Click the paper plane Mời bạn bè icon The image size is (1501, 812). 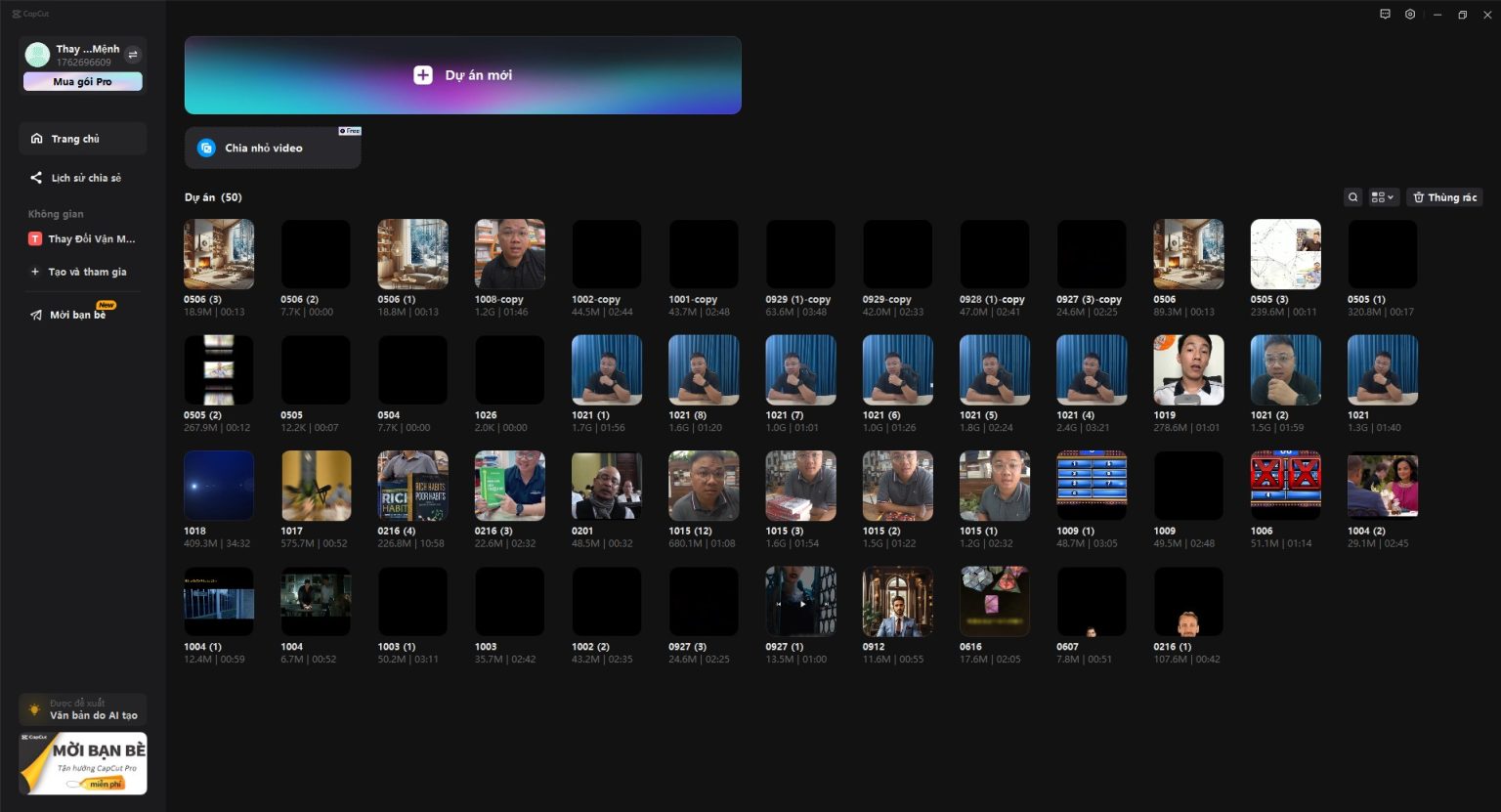point(36,315)
